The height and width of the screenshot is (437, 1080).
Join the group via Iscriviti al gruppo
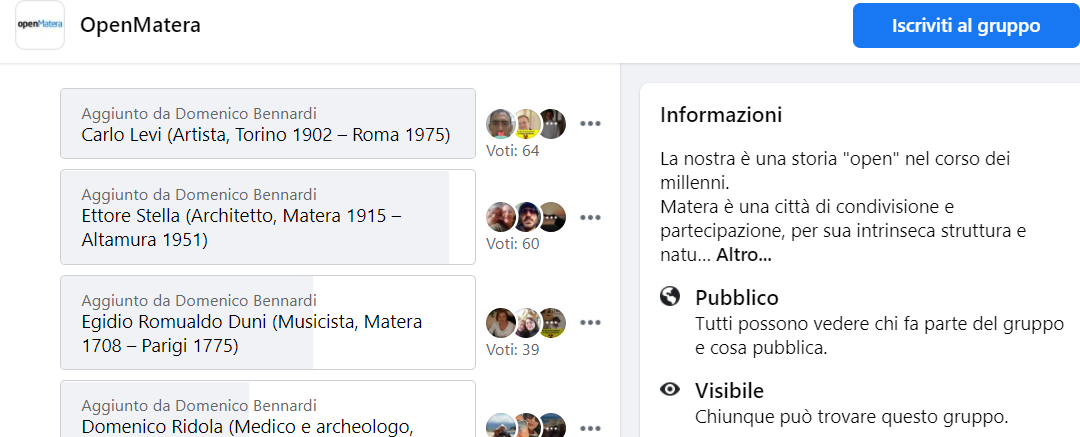966,26
